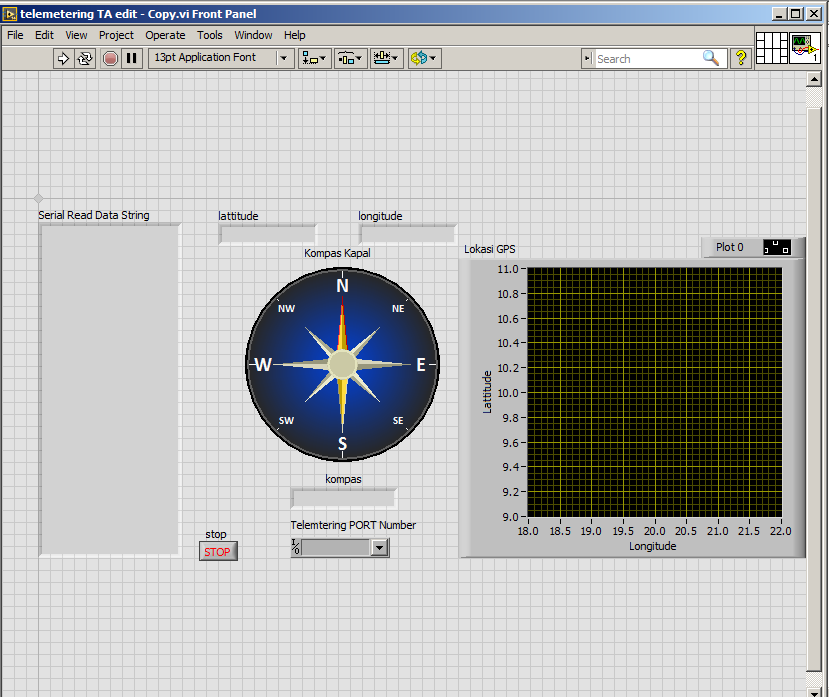
Task: Open the Align Objects tool
Action: 314,58
